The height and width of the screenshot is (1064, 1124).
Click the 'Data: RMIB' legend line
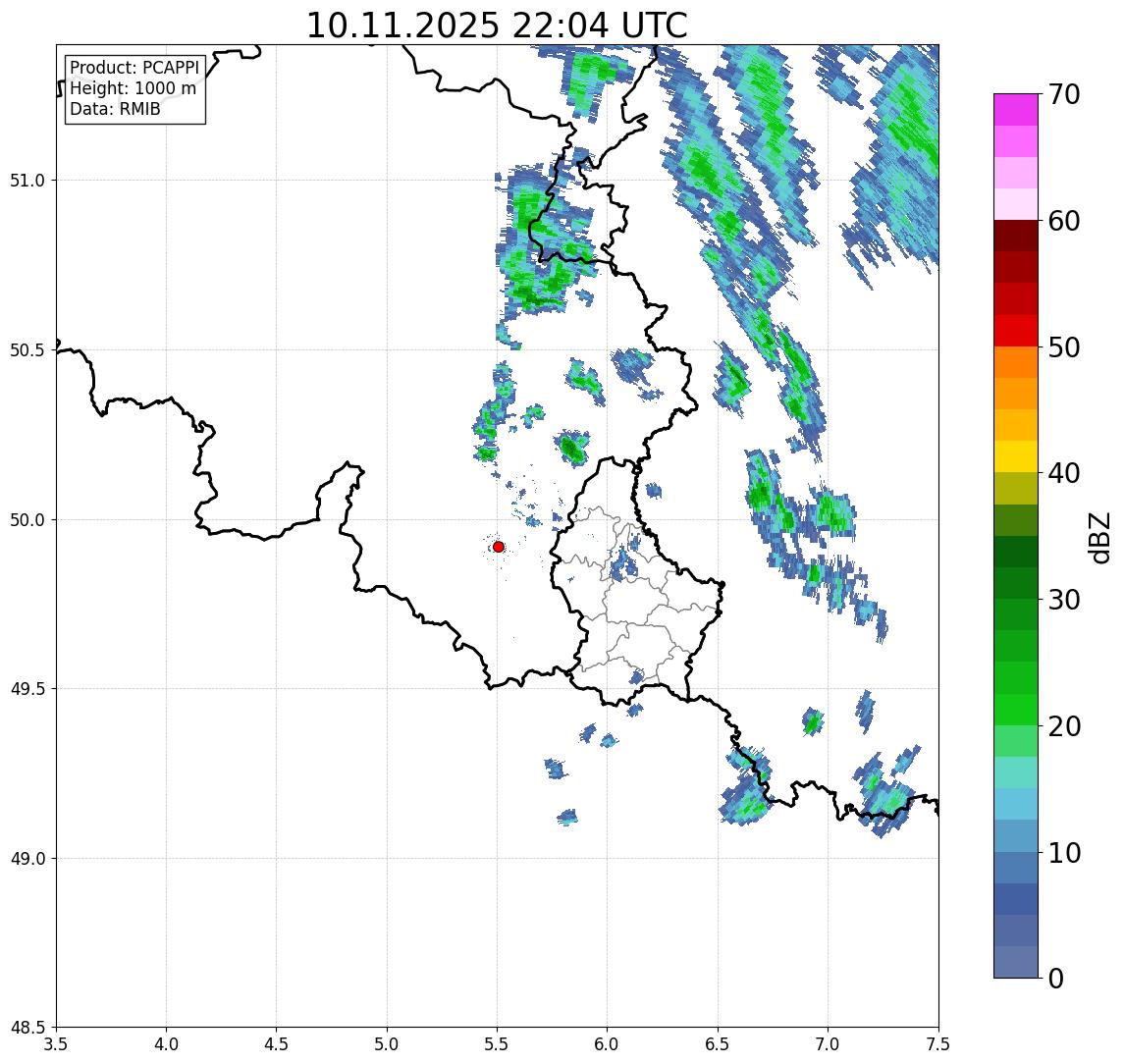click(115, 109)
